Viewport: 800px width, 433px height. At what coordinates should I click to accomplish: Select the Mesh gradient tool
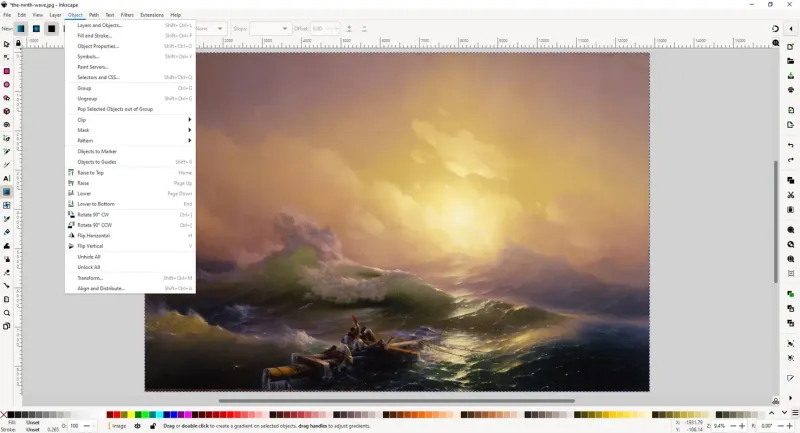[x=7, y=206]
